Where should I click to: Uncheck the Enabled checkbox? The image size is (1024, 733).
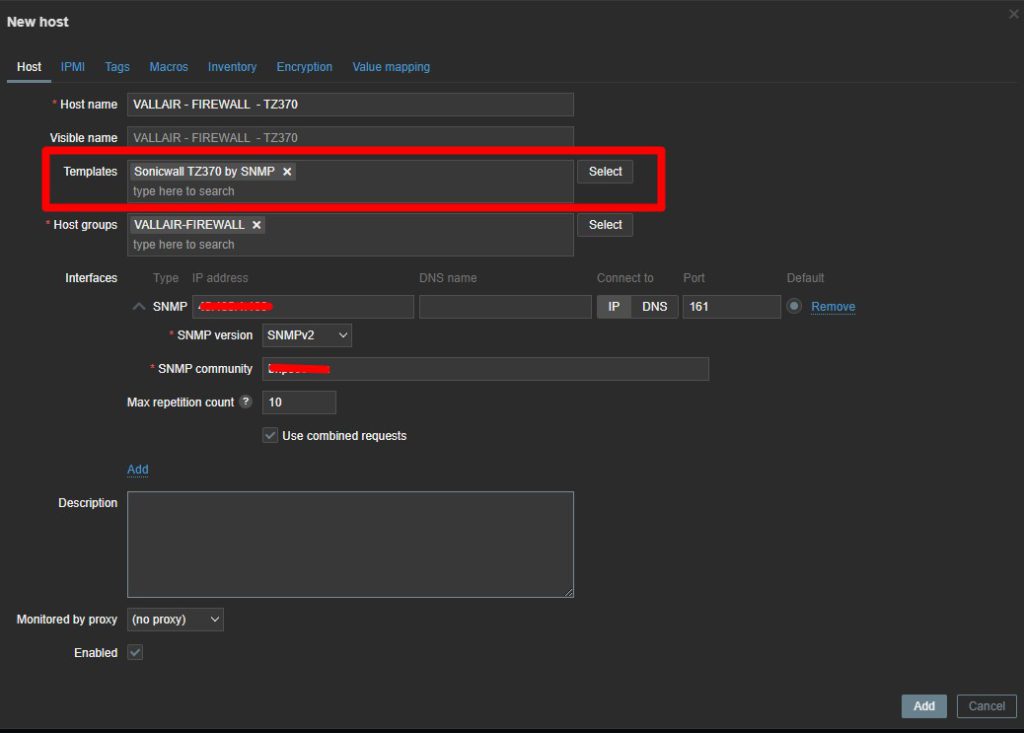[135, 653]
